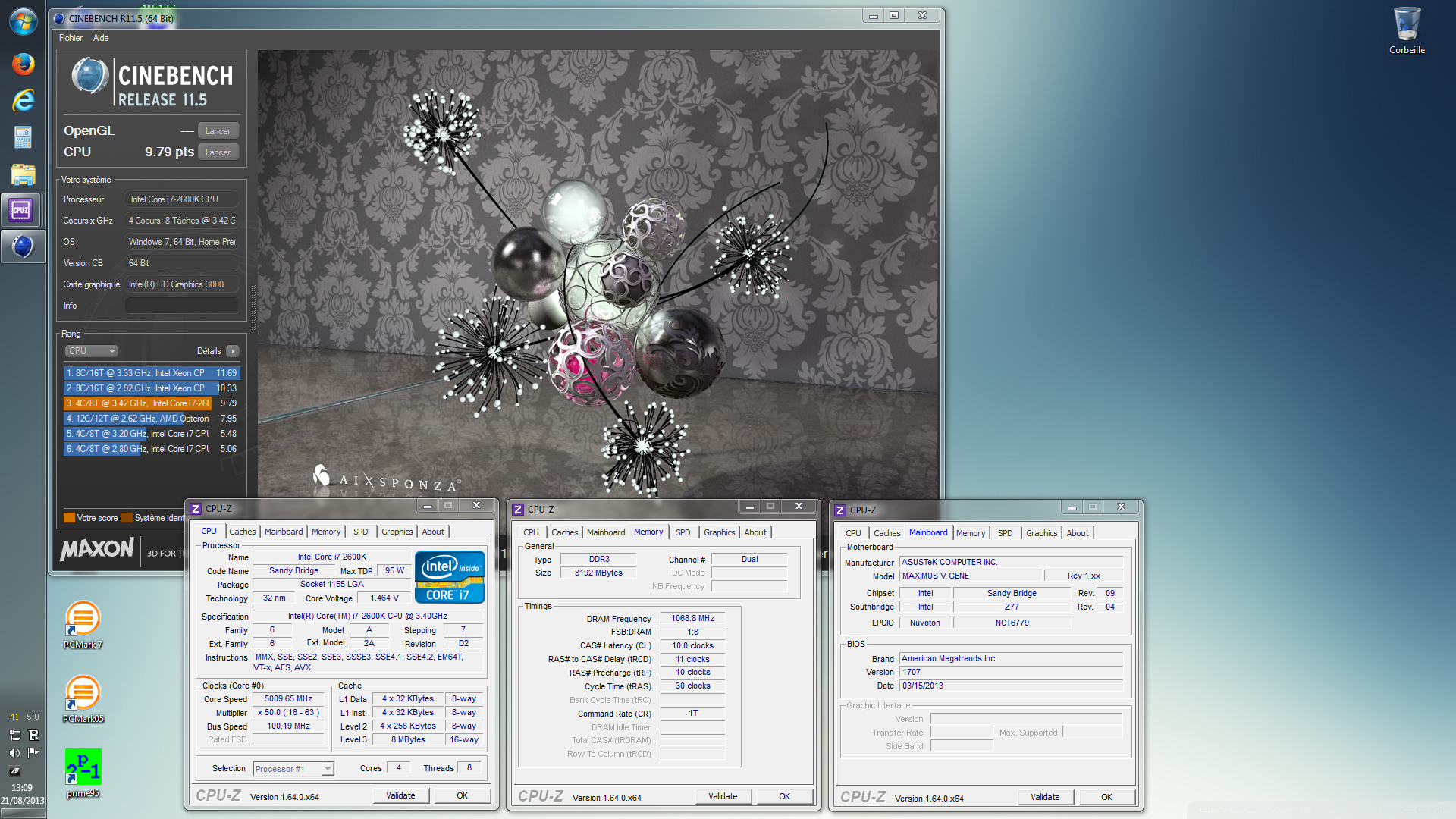Screen dimensions: 1456x819
Task: Select the PCMark 7 desktop shortcut
Action: point(83,625)
